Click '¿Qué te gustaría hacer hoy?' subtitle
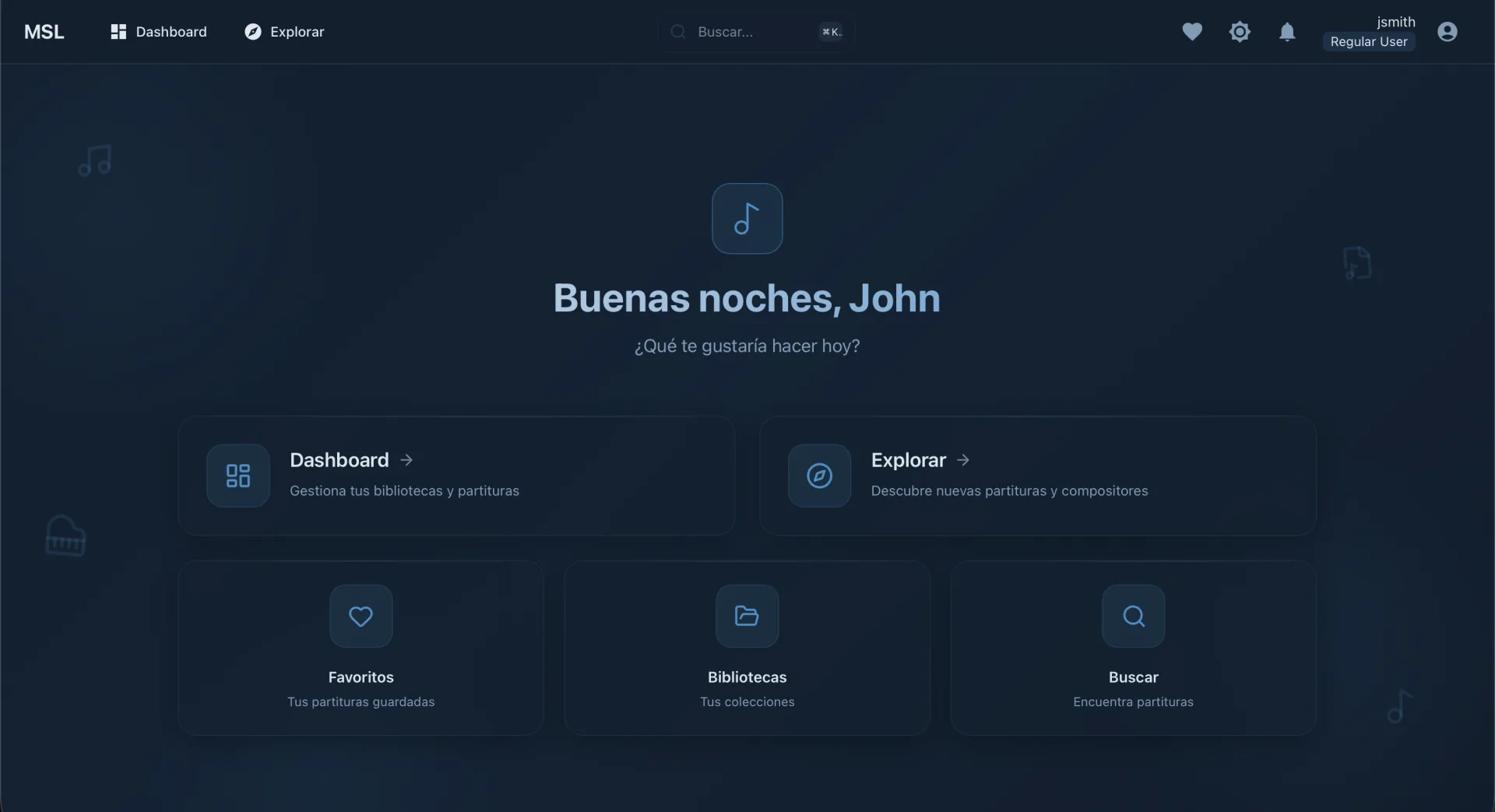The width and height of the screenshot is (1495, 812). click(x=747, y=346)
